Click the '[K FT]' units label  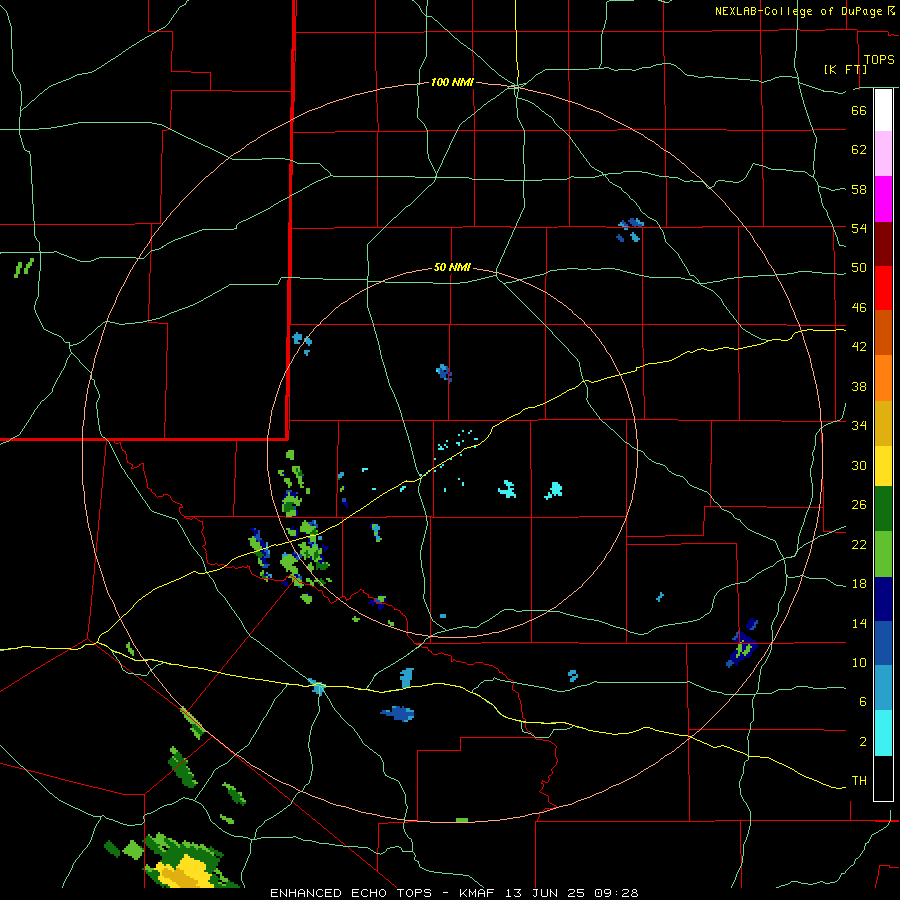pos(845,69)
